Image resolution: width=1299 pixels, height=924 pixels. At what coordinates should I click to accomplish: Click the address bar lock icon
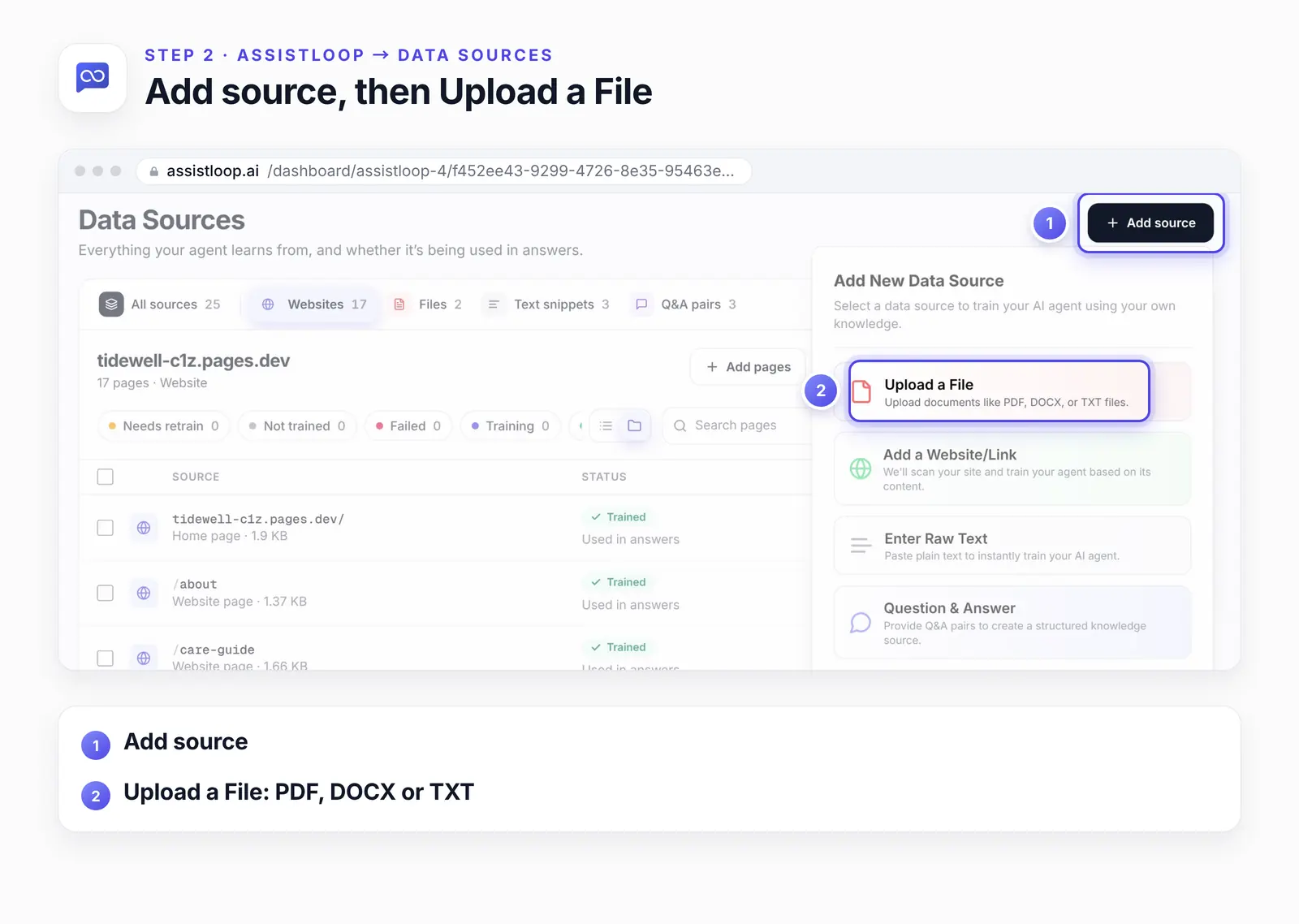point(154,171)
